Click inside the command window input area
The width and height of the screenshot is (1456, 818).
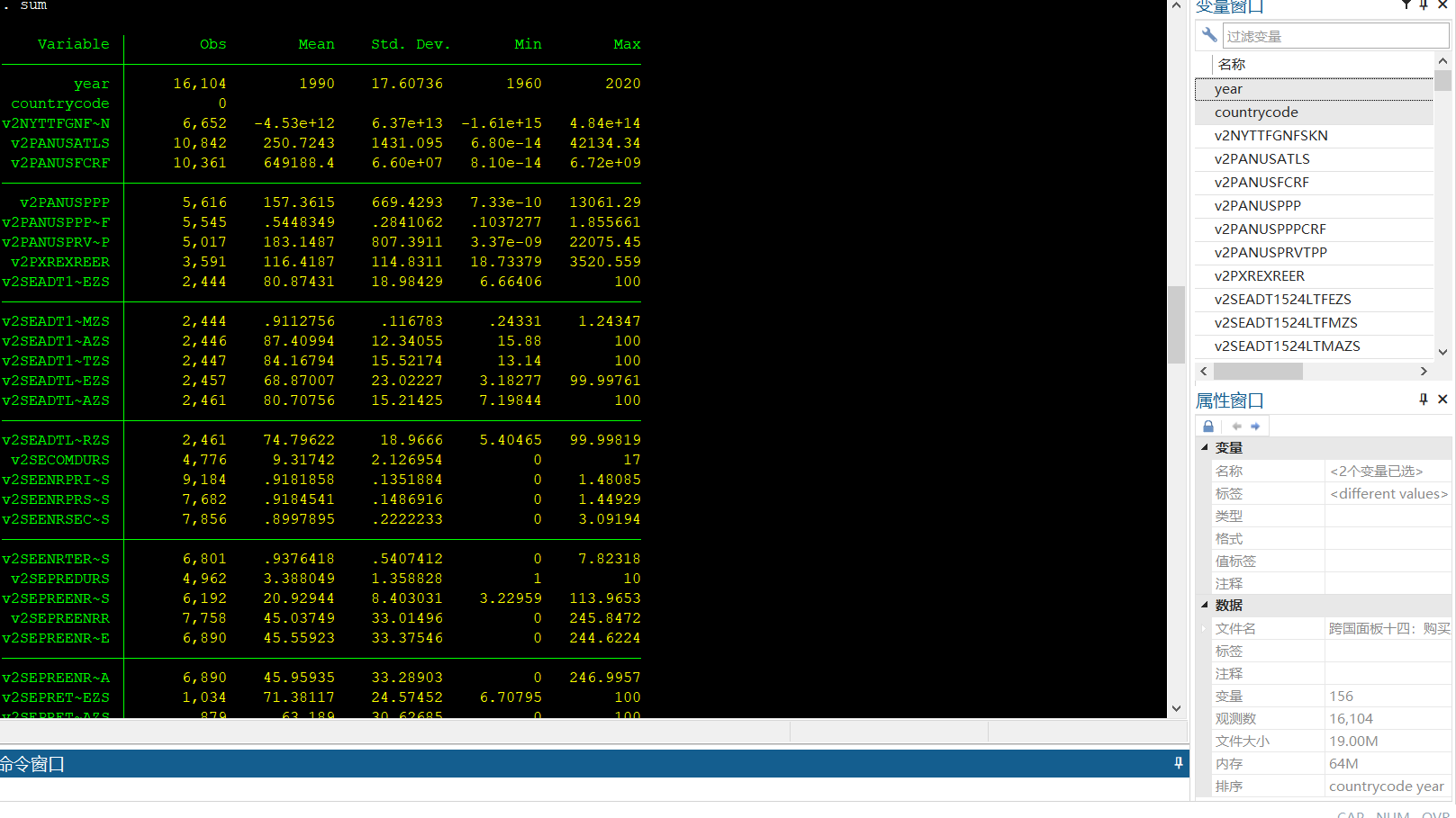[594, 788]
